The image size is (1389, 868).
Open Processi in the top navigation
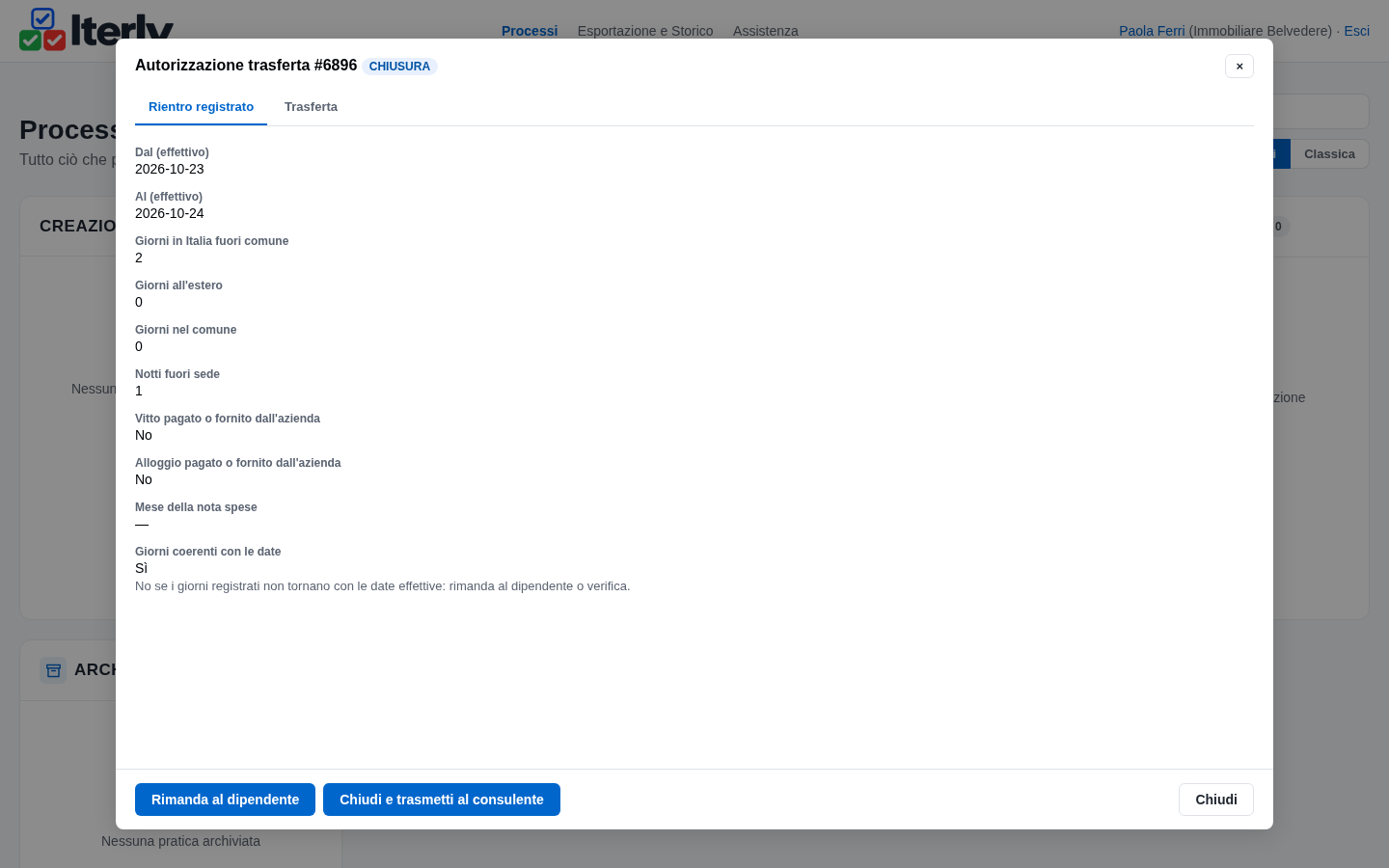[x=530, y=31]
